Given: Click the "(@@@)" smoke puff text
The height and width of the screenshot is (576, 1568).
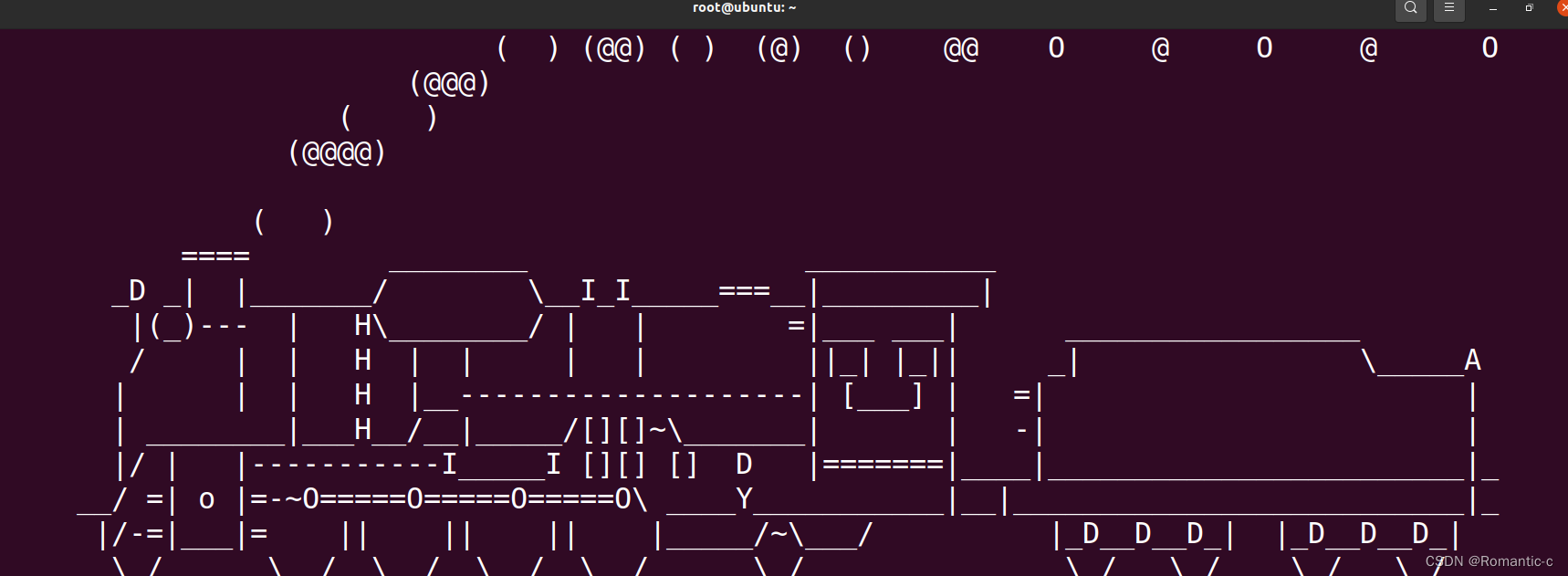Looking at the screenshot, I should click(x=450, y=84).
